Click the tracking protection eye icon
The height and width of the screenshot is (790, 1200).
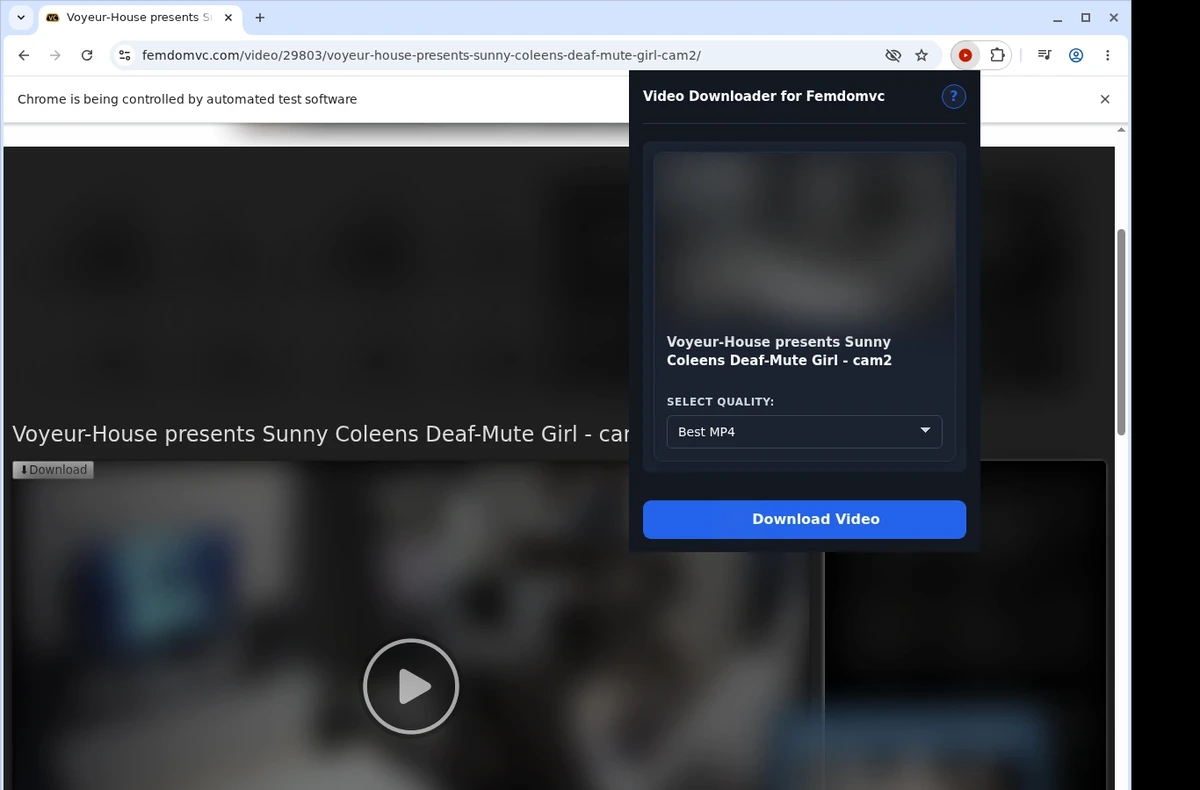click(x=893, y=56)
